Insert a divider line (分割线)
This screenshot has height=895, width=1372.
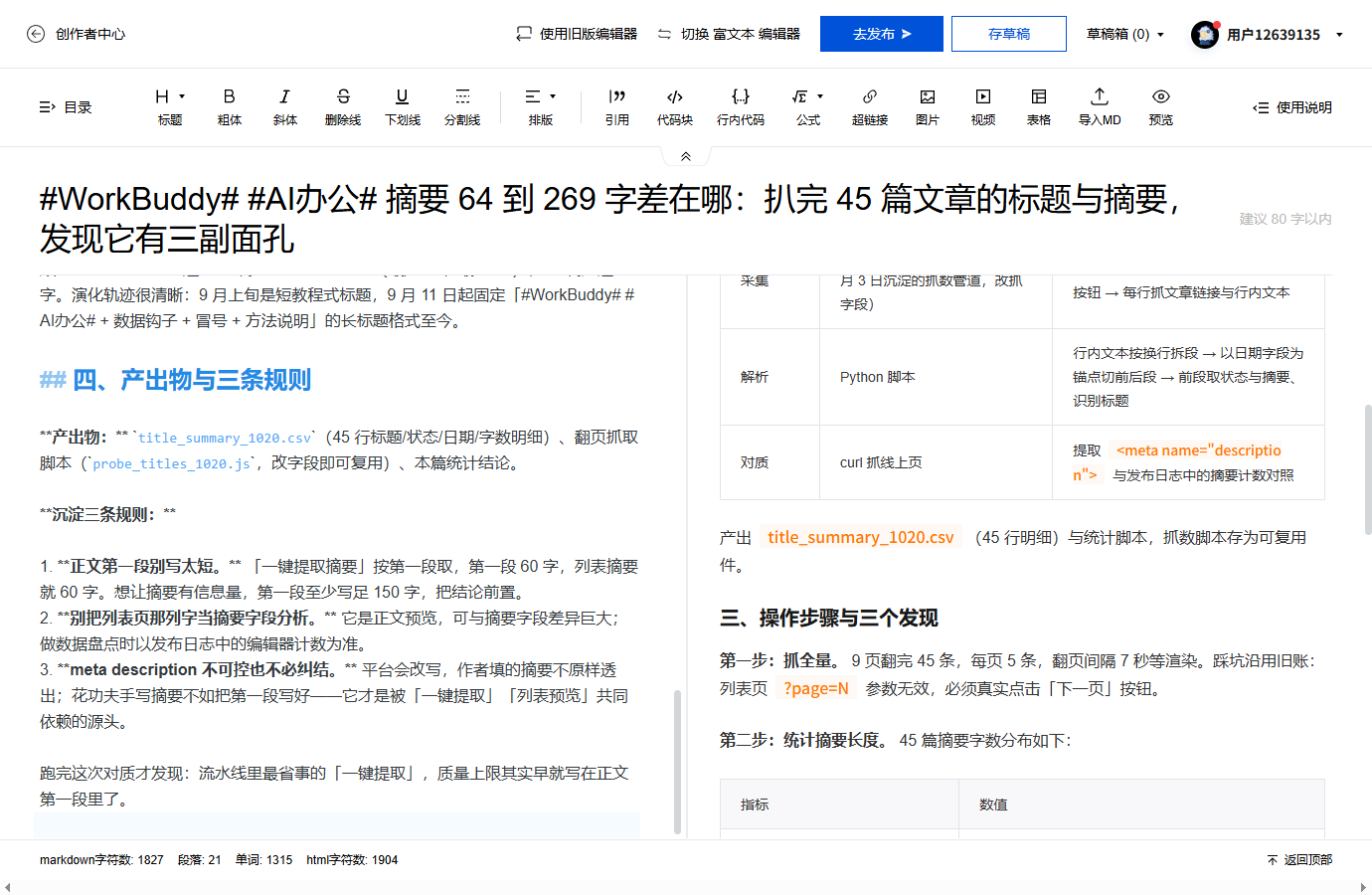[x=462, y=106]
